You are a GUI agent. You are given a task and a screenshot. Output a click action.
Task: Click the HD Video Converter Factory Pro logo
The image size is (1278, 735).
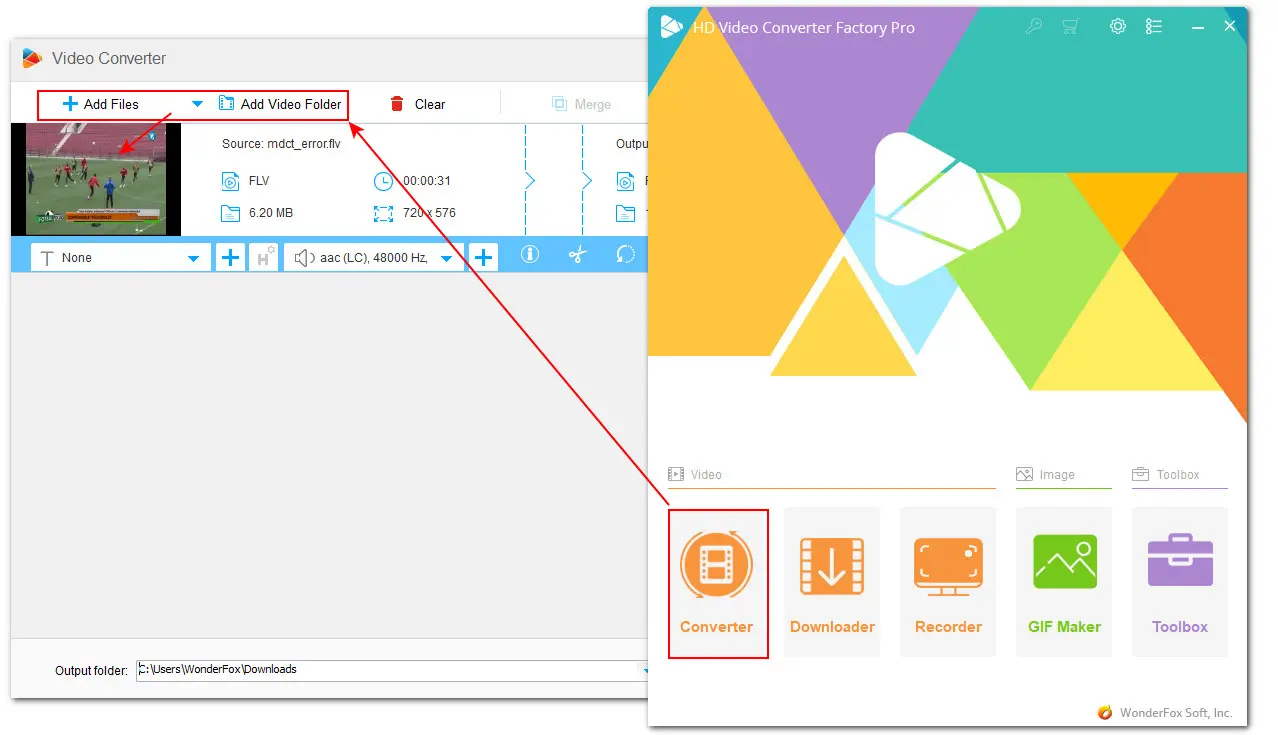pyautogui.click(x=672, y=27)
